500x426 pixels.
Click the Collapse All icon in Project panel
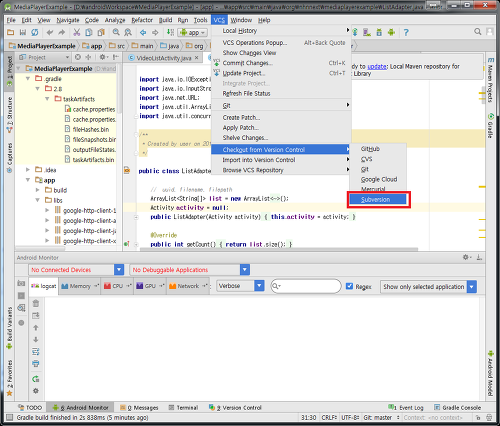(x=88, y=57)
